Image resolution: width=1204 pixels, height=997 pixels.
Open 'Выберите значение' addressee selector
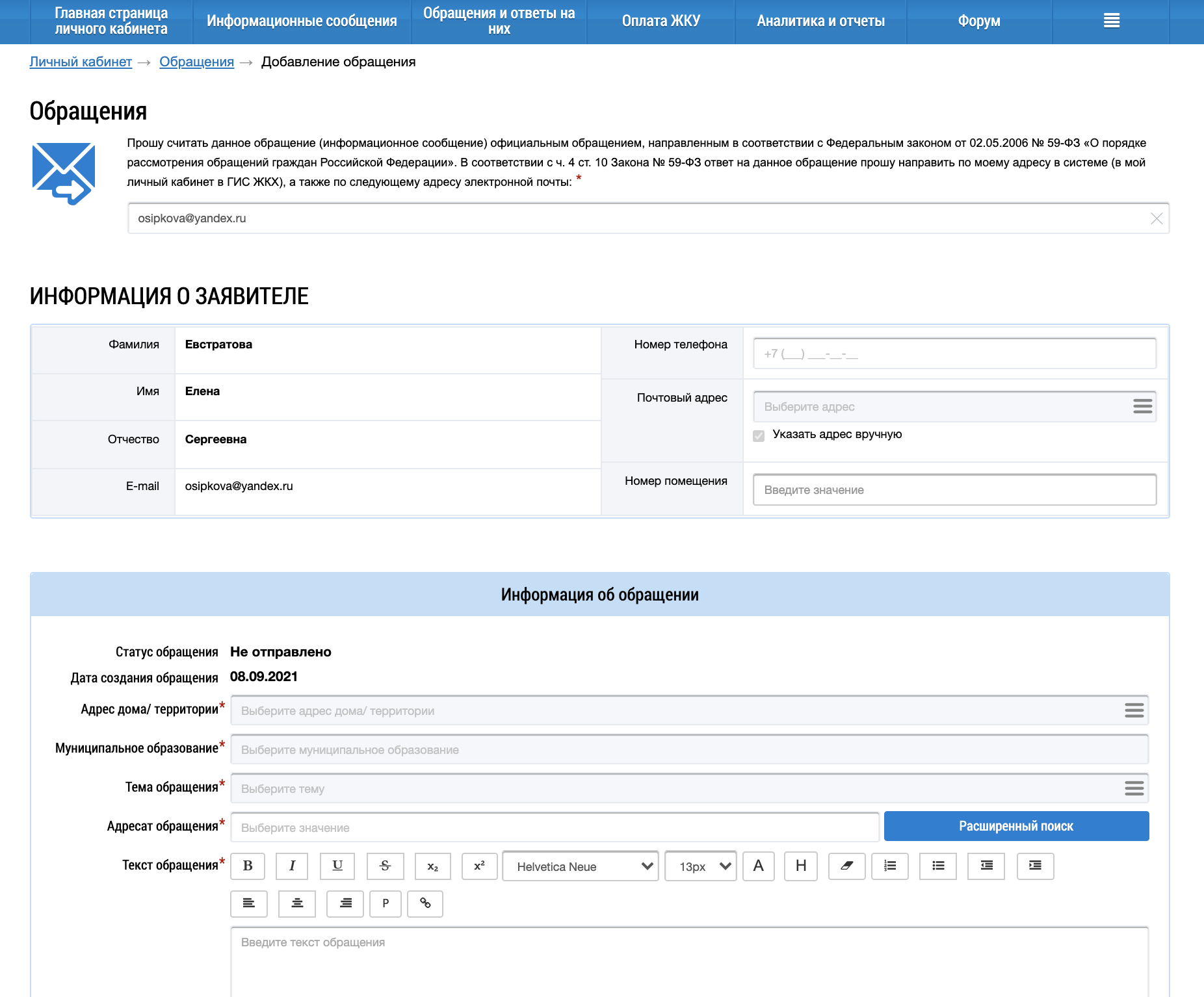(555, 827)
